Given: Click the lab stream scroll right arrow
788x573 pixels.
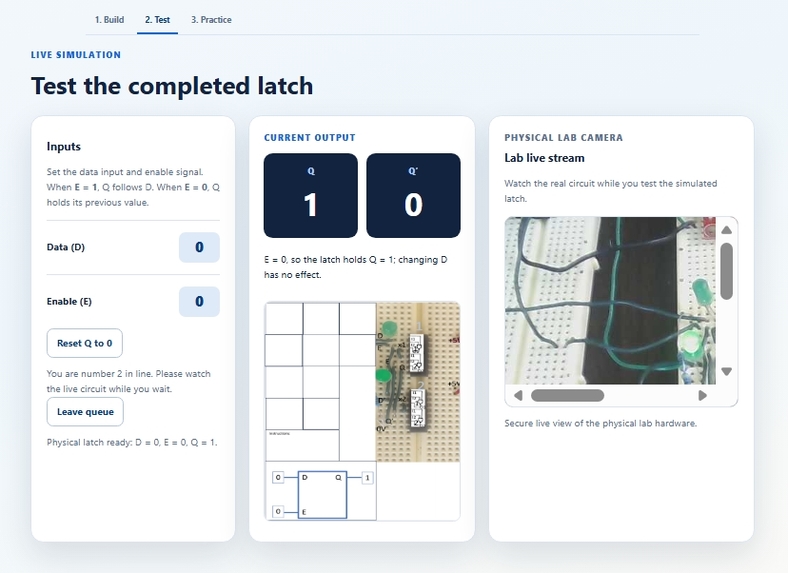Looking at the screenshot, I should 703,396.
